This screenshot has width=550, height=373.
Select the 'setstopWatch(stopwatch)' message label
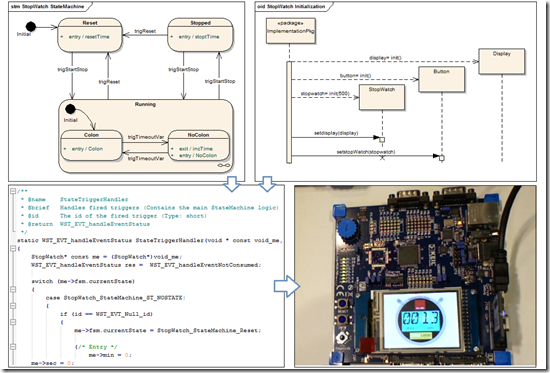[366, 152]
